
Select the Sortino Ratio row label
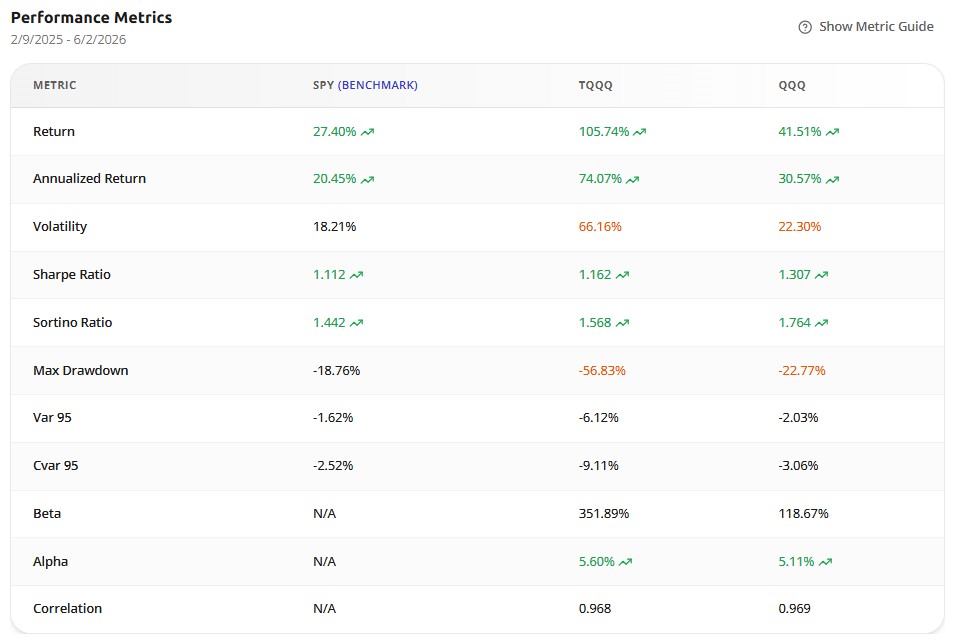[x=72, y=322]
